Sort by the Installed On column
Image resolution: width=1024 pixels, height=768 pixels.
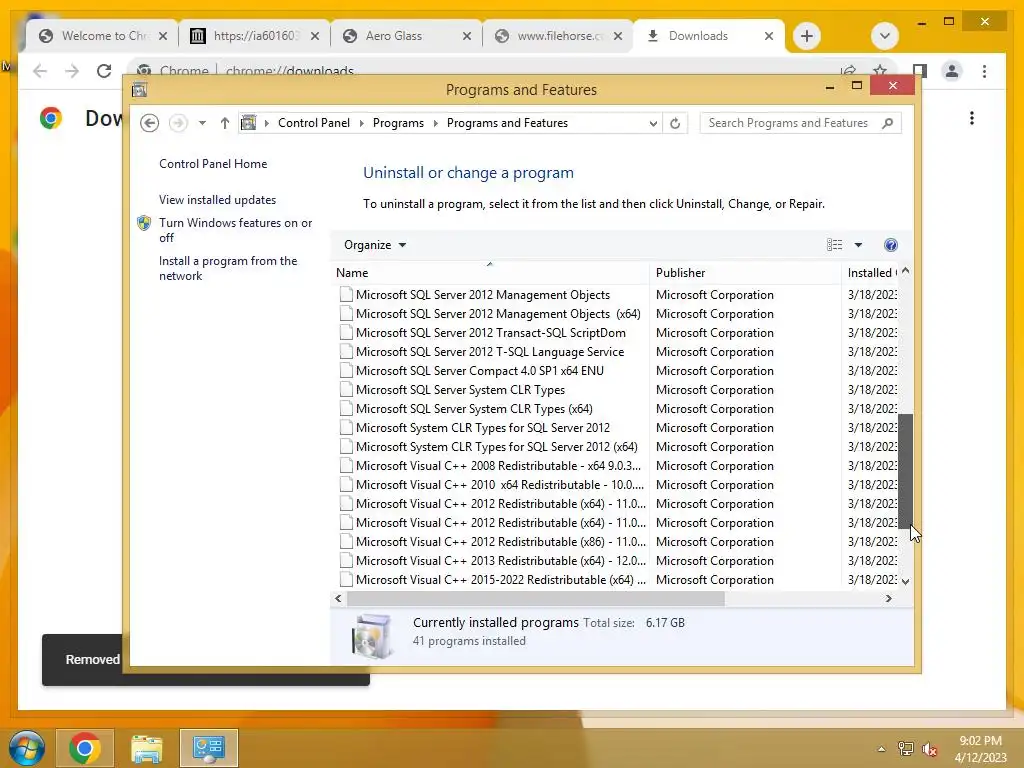(x=870, y=273)
